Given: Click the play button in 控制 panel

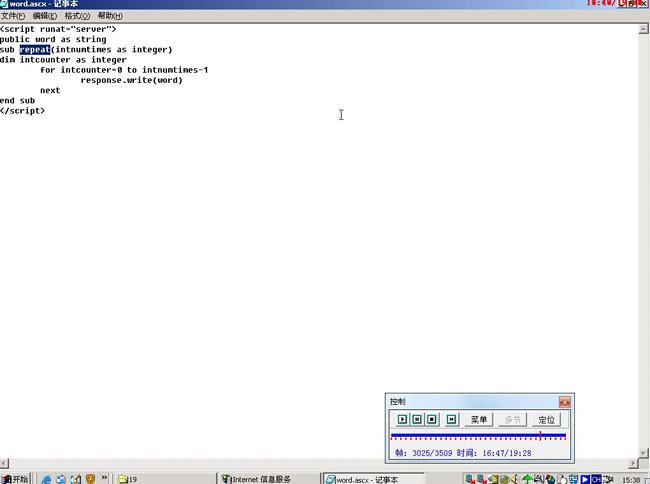Looking at the screenshot, I should 402,419.
